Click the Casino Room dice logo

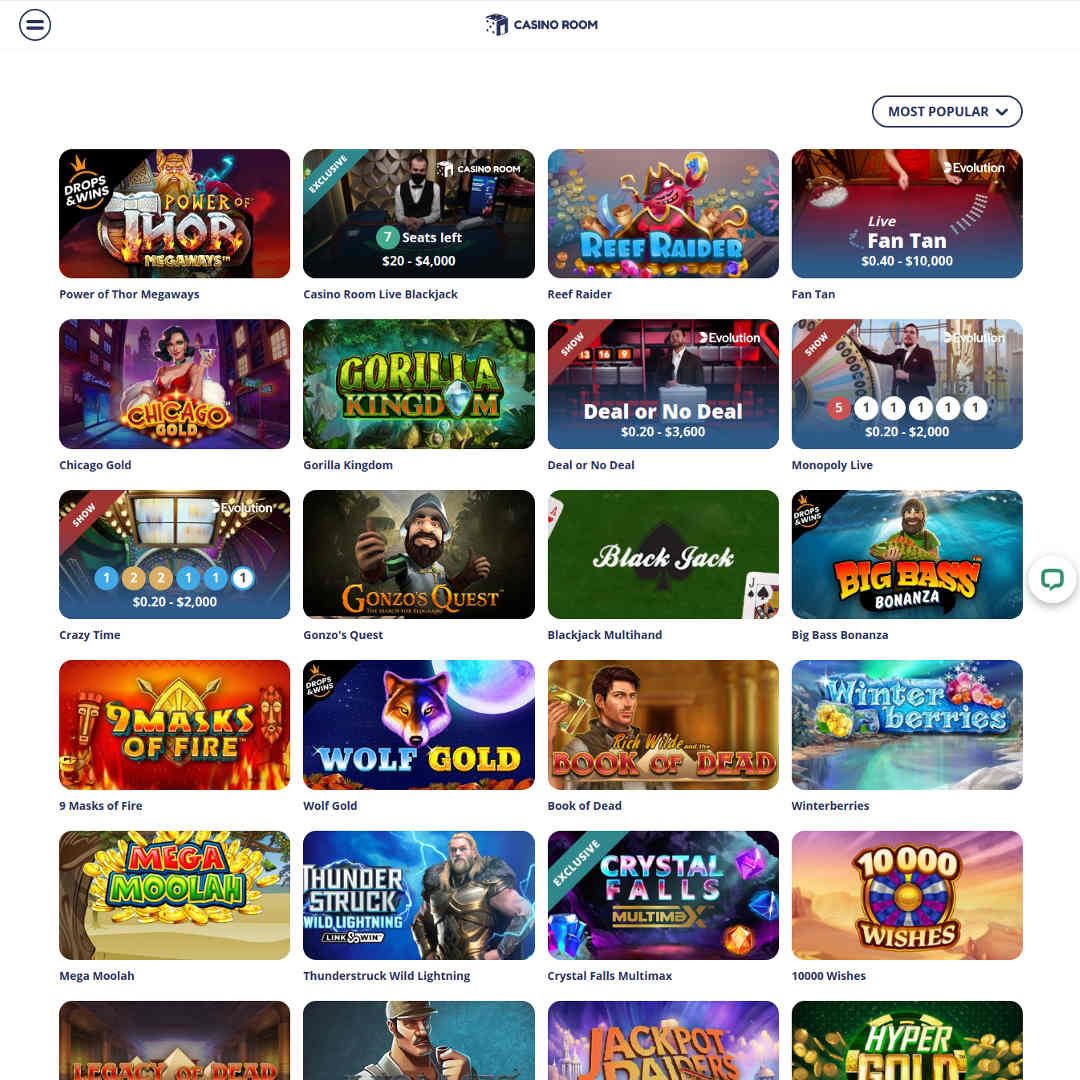coord(541,25)
